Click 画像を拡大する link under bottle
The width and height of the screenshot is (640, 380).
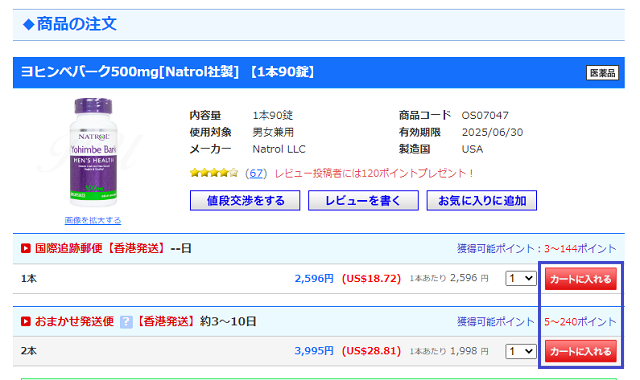[x=93, y=220]
